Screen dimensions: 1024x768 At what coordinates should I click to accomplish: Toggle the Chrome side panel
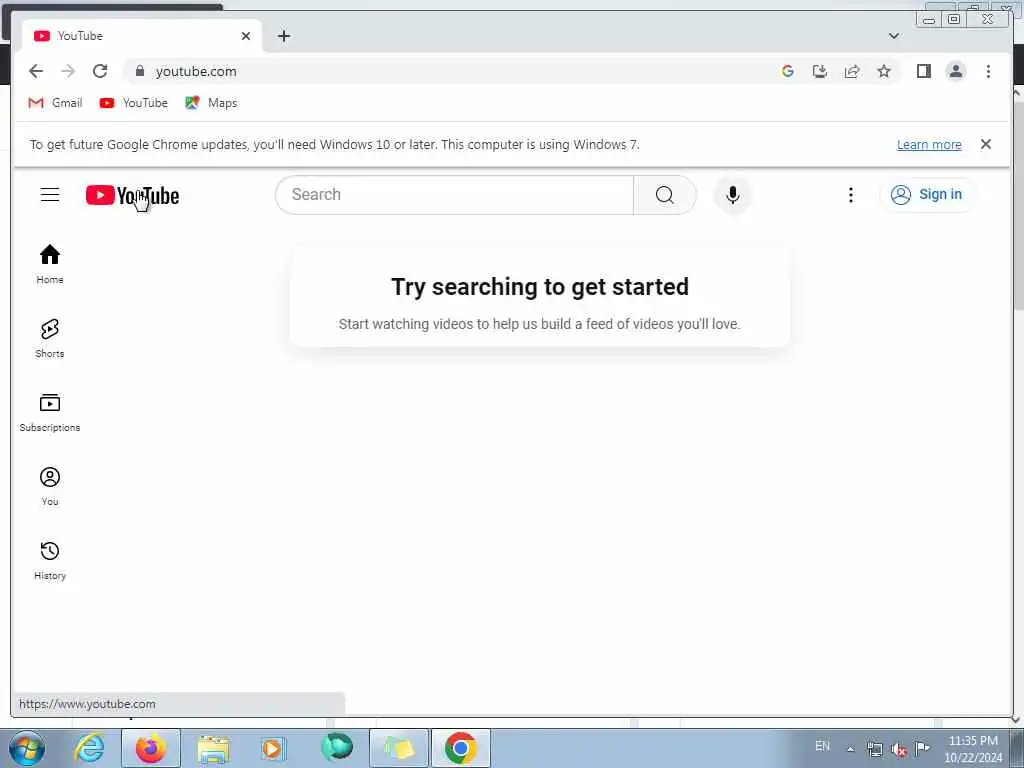tap(923, 71)
